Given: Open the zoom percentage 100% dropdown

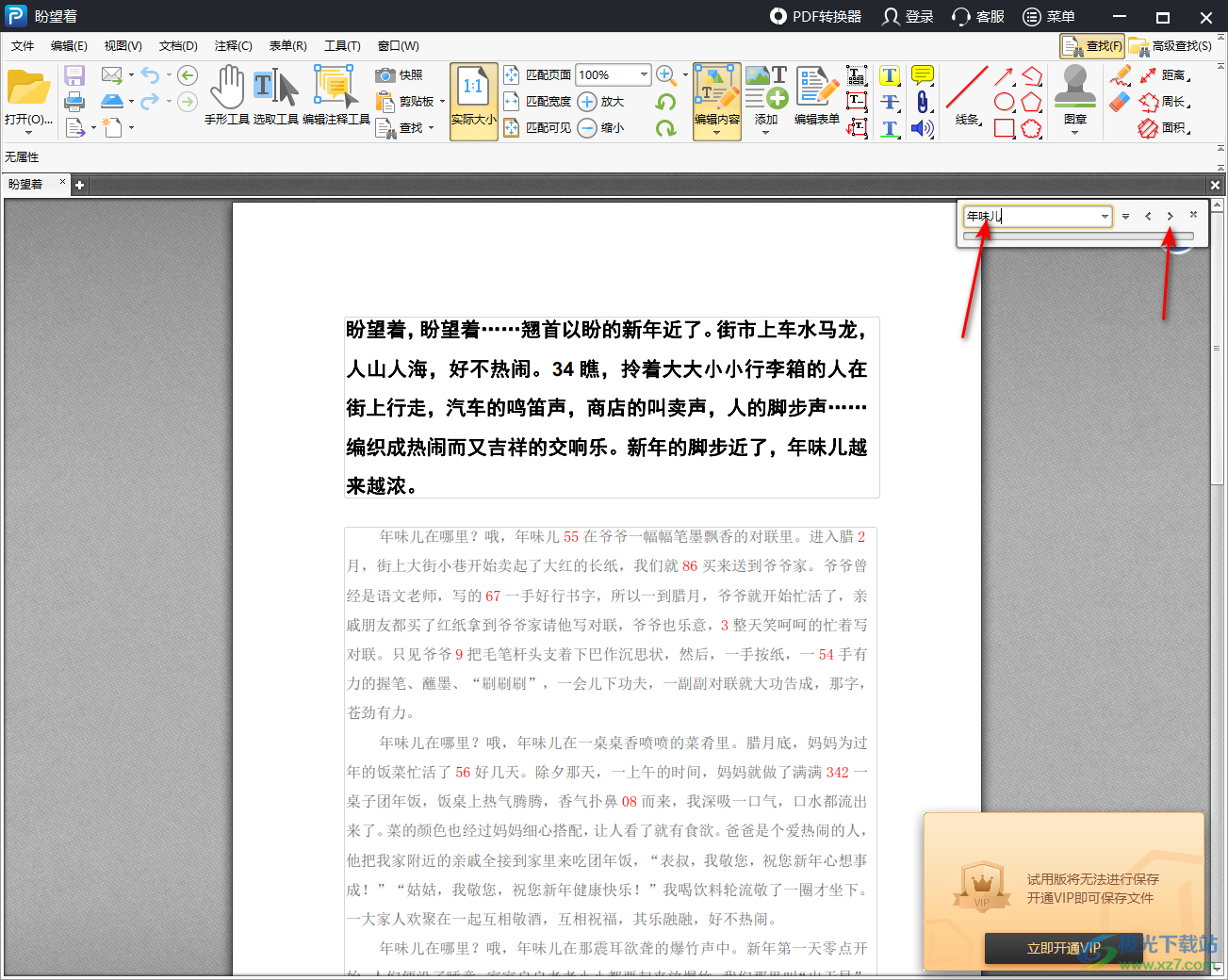Looking at the screenshot, I should [644, 74].
